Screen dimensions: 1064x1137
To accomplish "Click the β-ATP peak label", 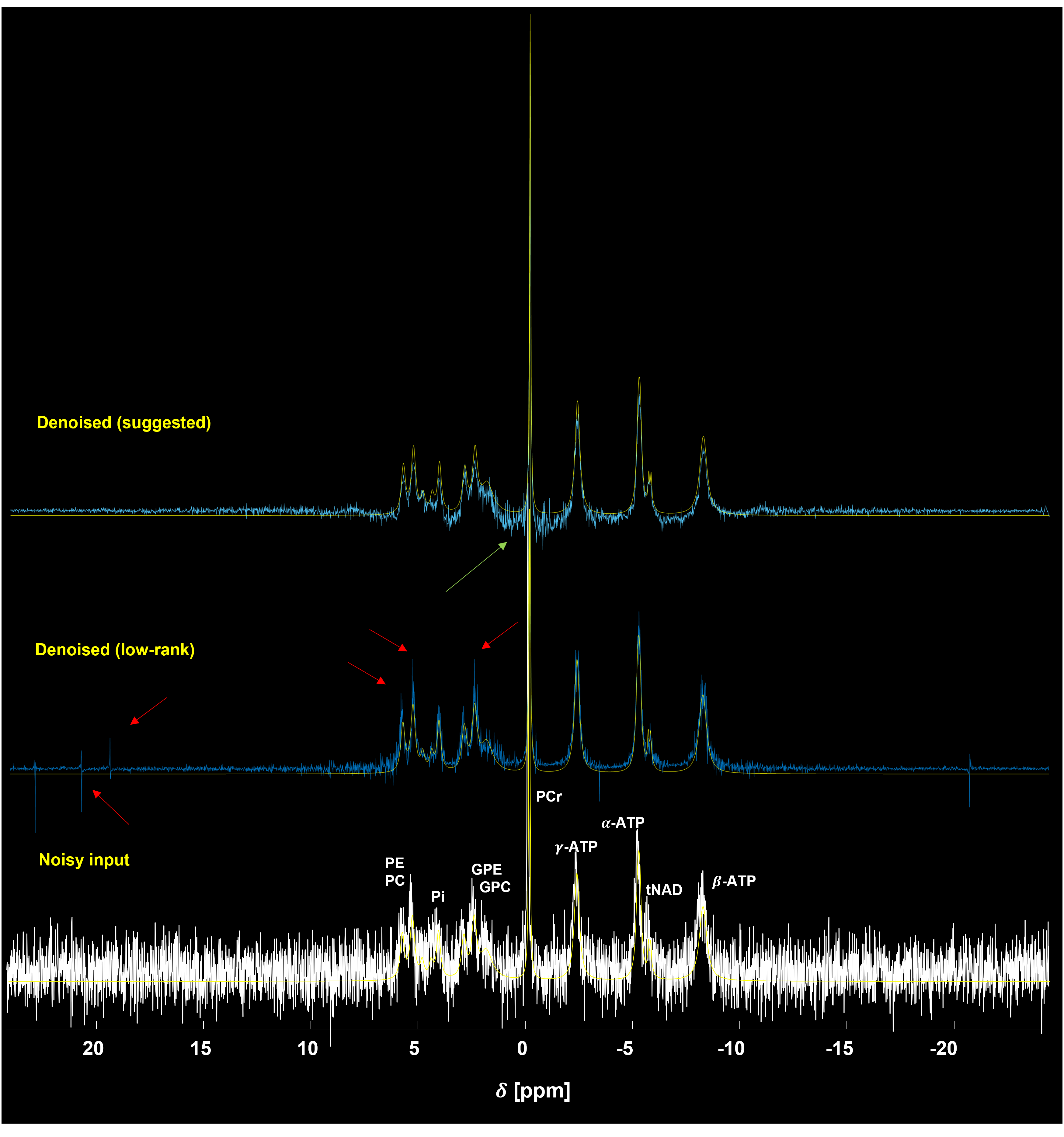I will pos(733,881).
